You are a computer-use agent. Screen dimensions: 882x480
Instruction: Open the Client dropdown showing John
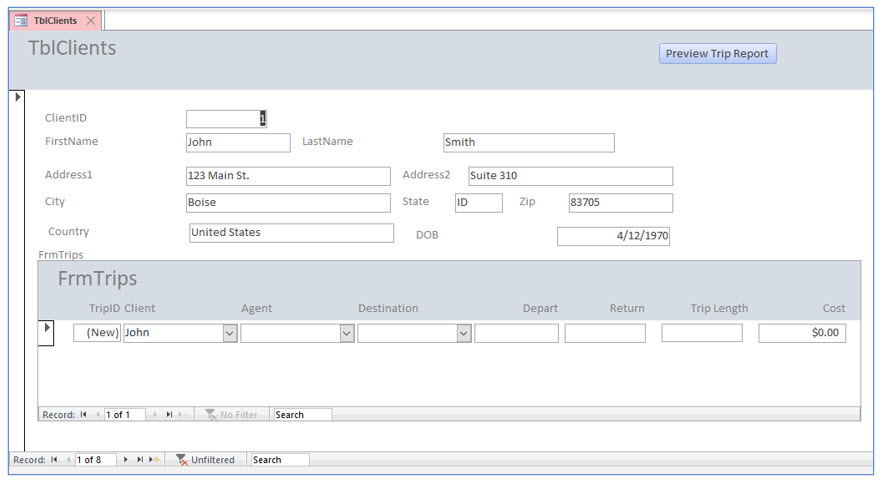pos(230,333)
